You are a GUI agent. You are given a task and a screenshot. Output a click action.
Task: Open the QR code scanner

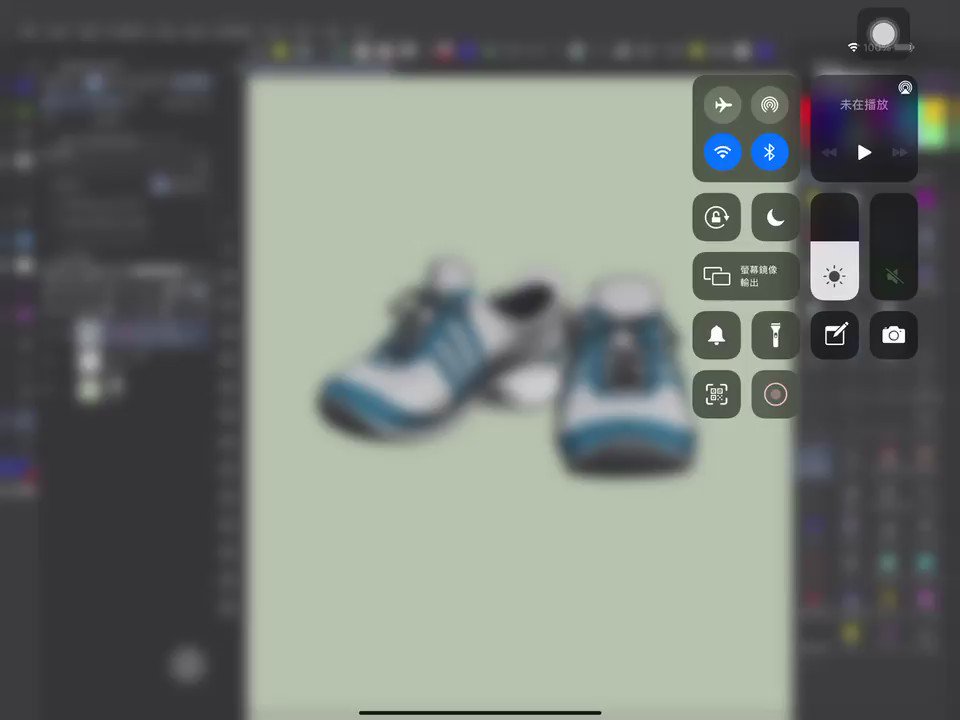pos(716,394)
